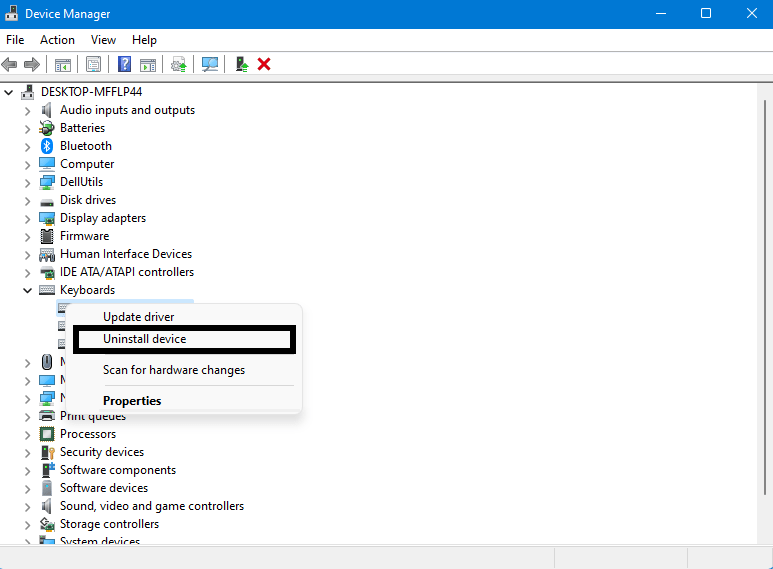
Task: Open Help via the question mark toolbar icon
Action: [124, 64]
